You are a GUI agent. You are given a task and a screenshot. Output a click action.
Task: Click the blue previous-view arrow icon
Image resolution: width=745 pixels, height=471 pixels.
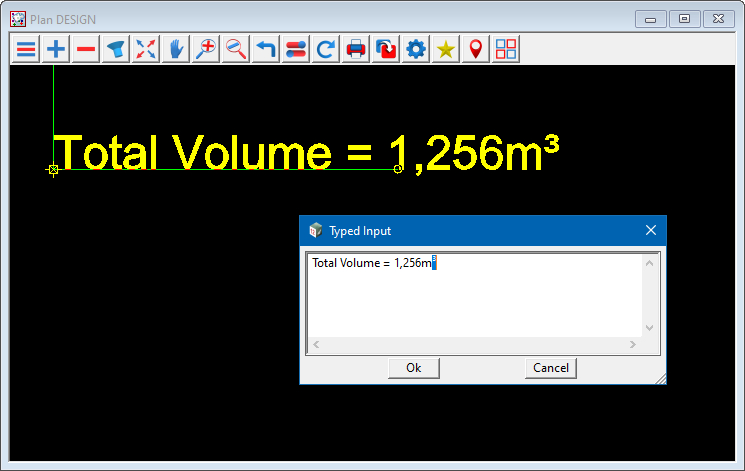pyautogui.click(x=266, y=49)
